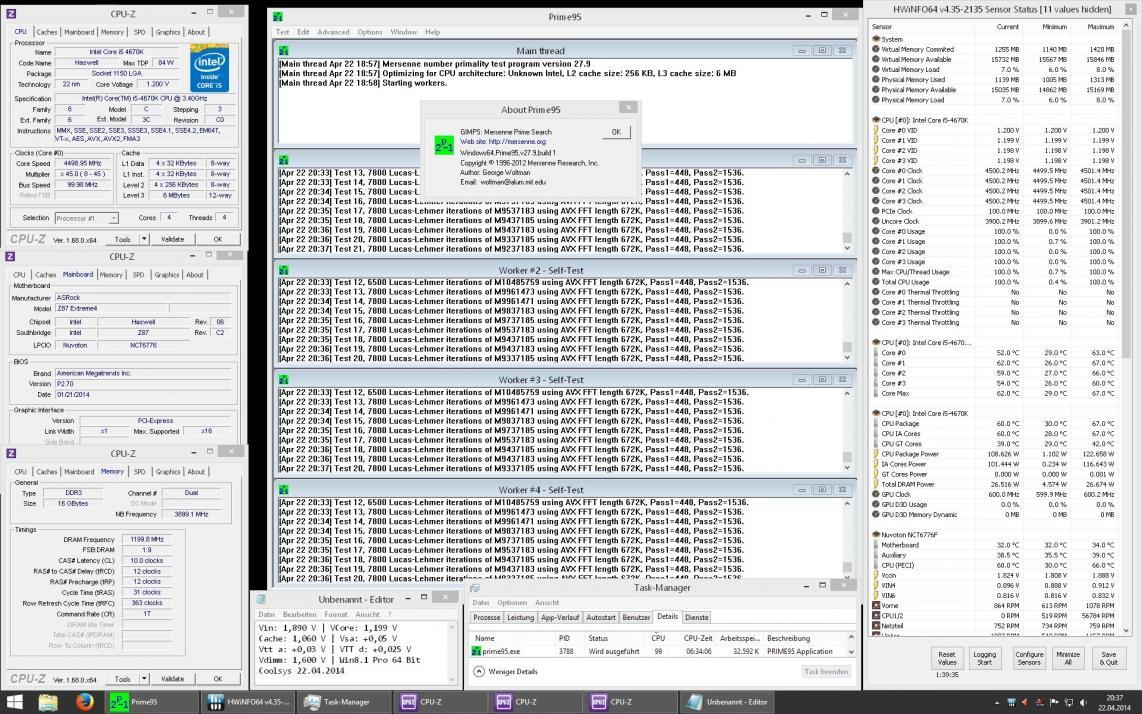Image resolution: width=1142 pixels, height=714 pixels.
Task: Show hidden system tray icons arrow
Action: [995, 703]
